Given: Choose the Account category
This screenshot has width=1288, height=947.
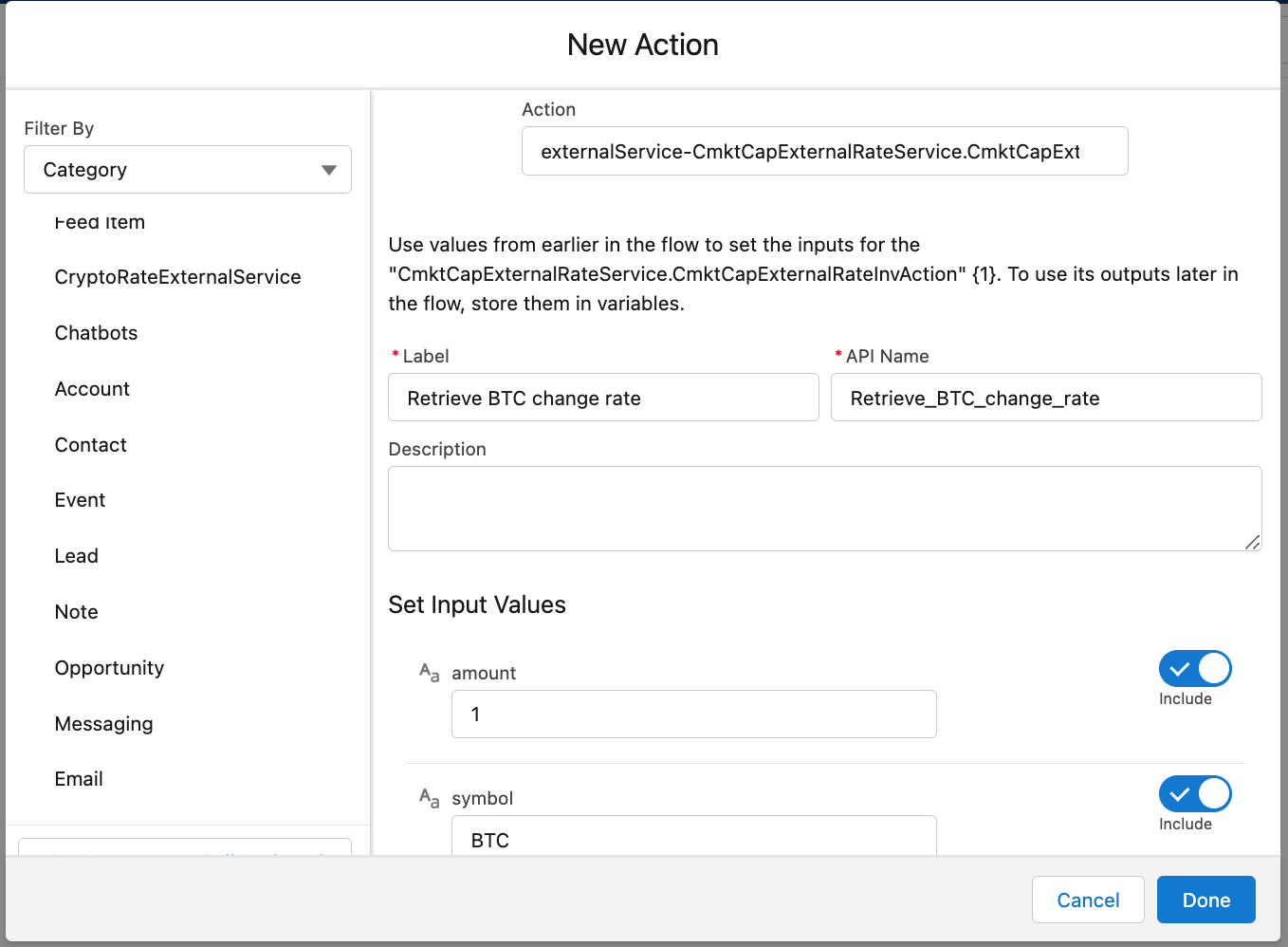Looking at the screenshot, I should [92, 389].
